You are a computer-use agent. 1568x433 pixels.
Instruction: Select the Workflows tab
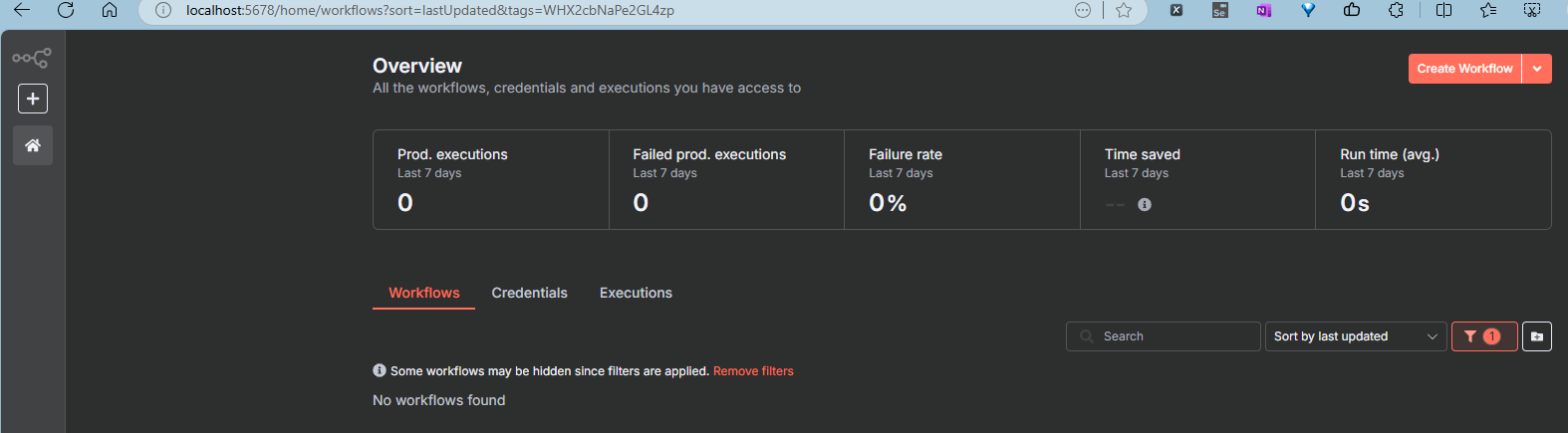(424, 293)
